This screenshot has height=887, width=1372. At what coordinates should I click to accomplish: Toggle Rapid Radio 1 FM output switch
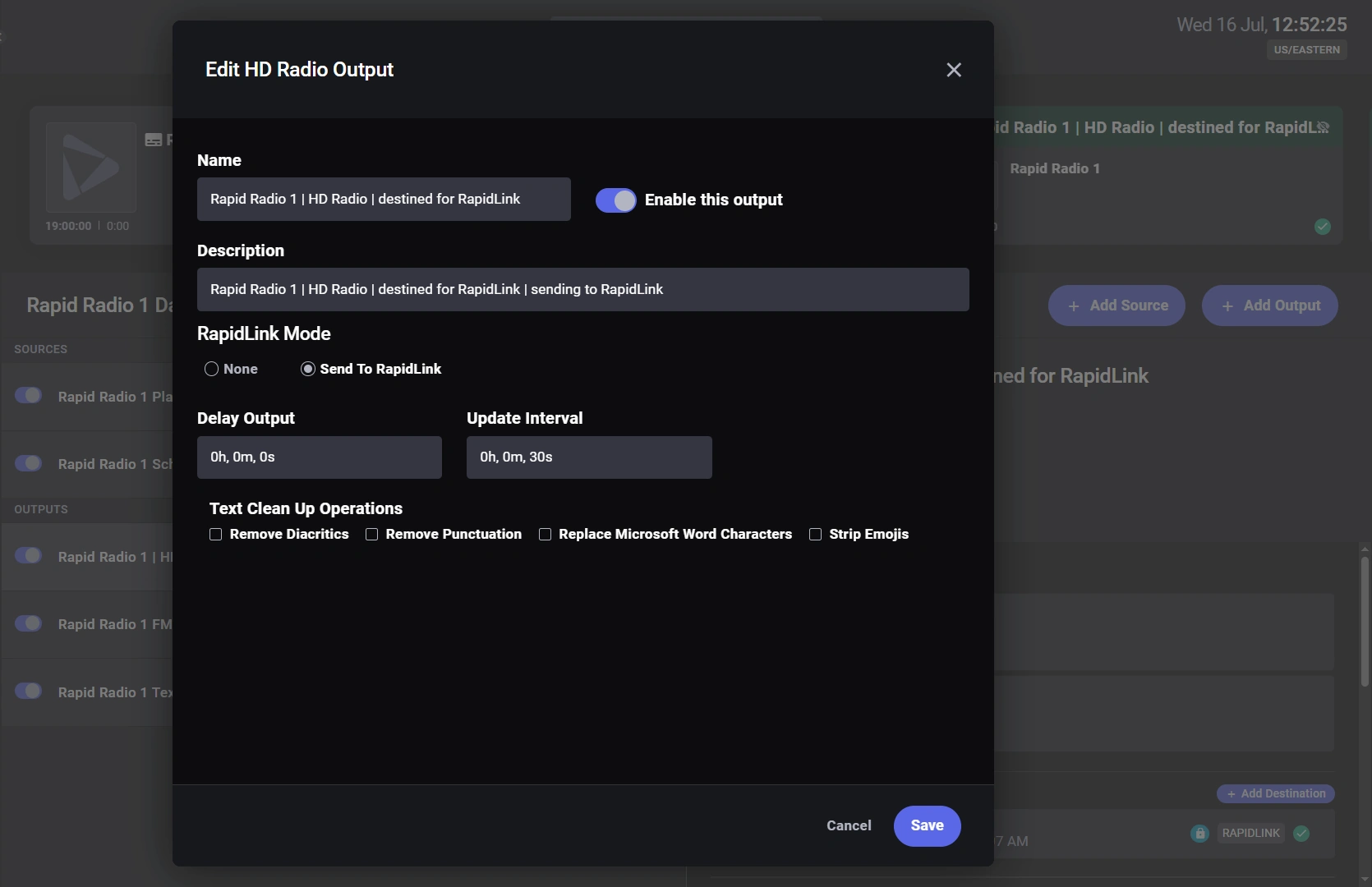pyautogui.click(x=29, y=623)
